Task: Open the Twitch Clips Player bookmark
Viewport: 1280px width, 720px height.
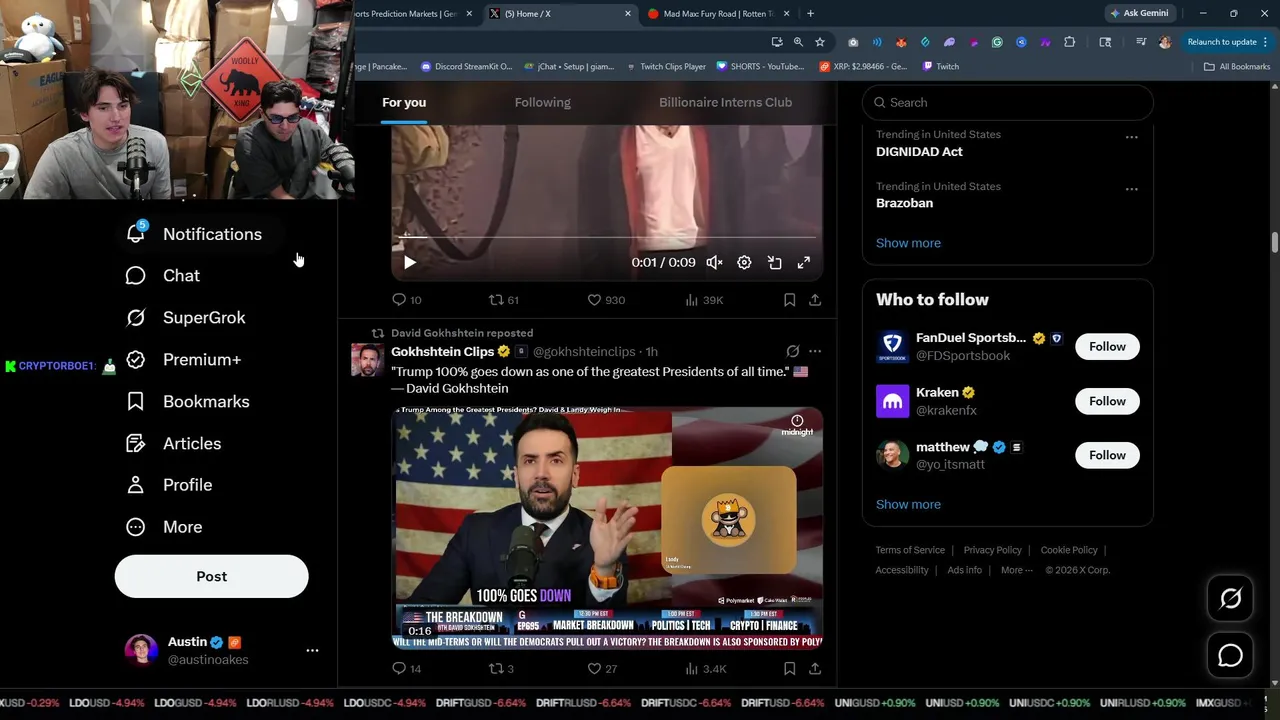Action: coord(666,67)
